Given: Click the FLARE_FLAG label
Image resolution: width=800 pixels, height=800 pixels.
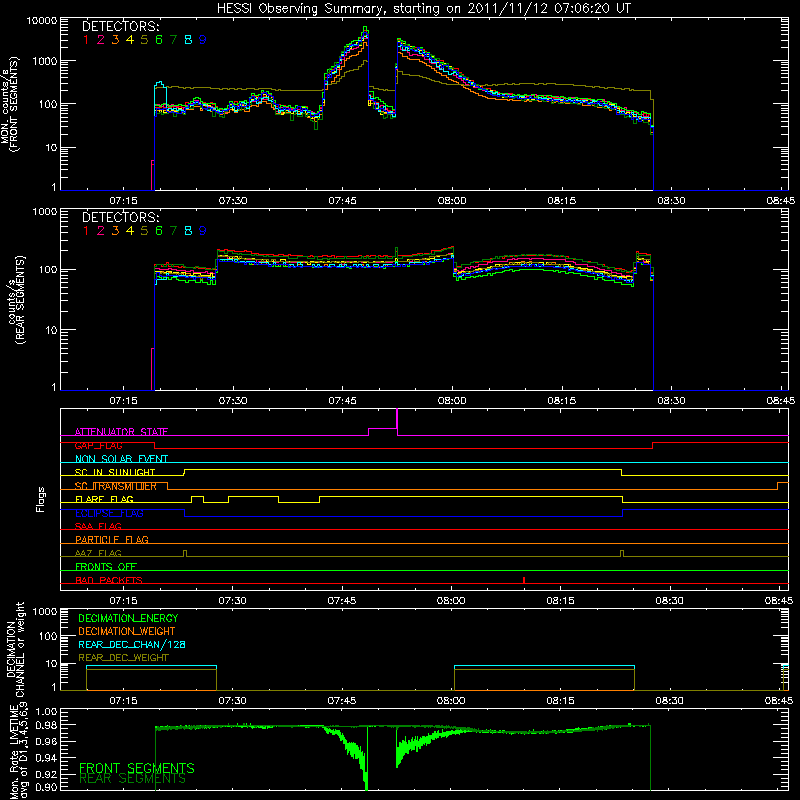Looking at the screenshot, I should tap(104, 499).
